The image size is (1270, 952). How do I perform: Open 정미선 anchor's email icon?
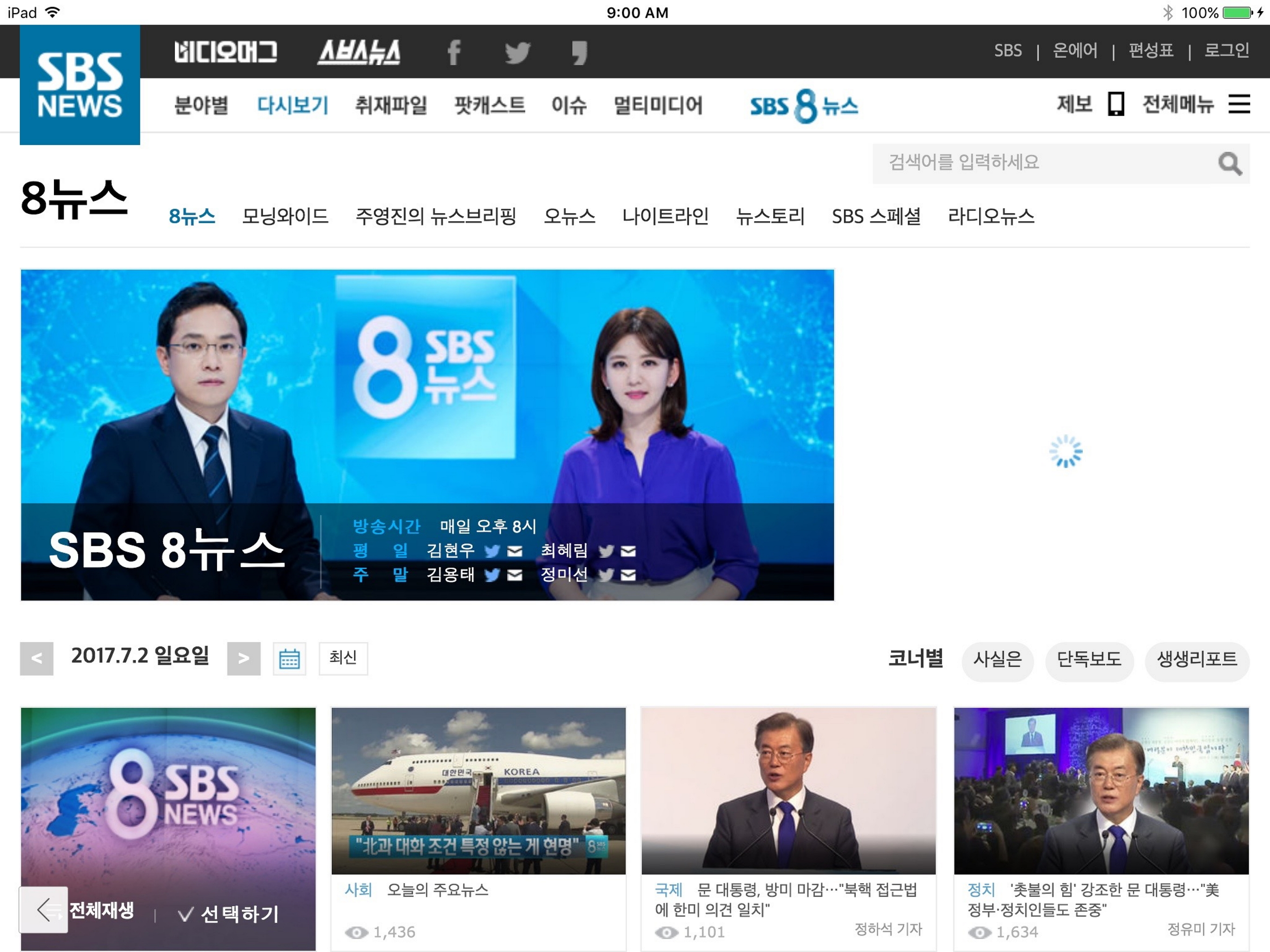point(628,575)
